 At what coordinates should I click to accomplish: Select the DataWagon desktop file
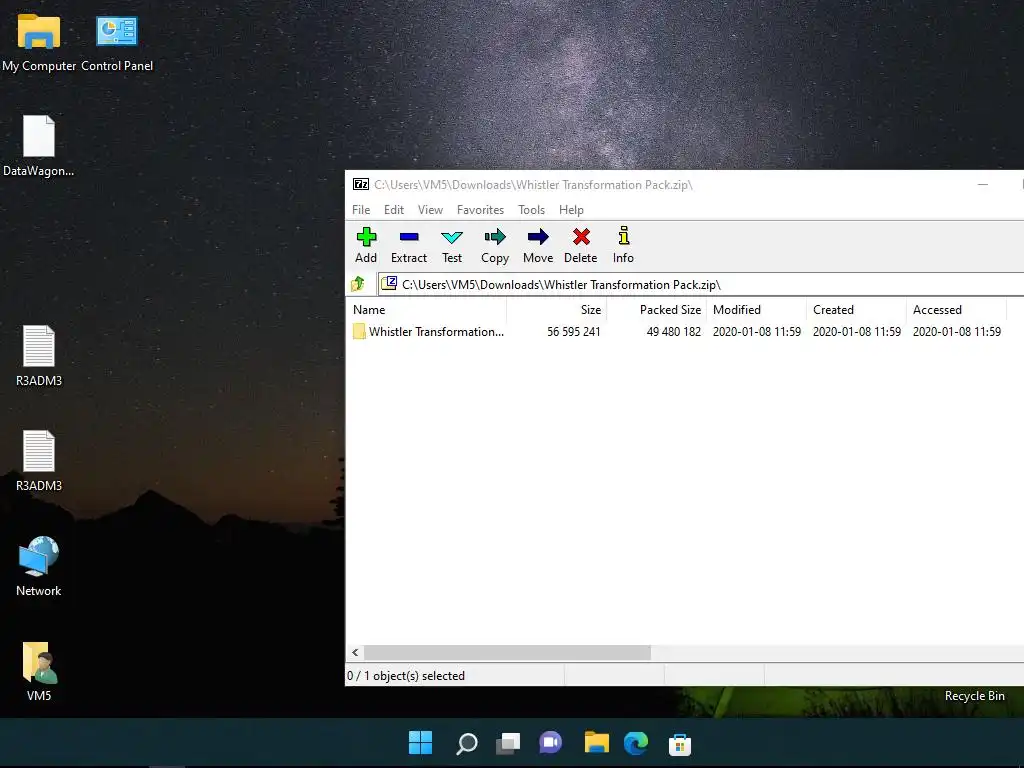click(39, 146)
